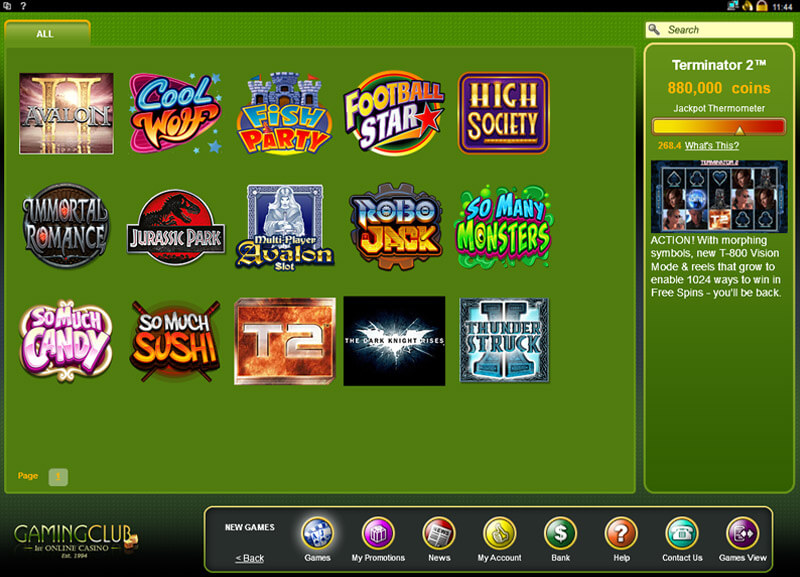Launch the Robo Jack game
This screenshot has width=800, height=577.
tap(394, 226)
